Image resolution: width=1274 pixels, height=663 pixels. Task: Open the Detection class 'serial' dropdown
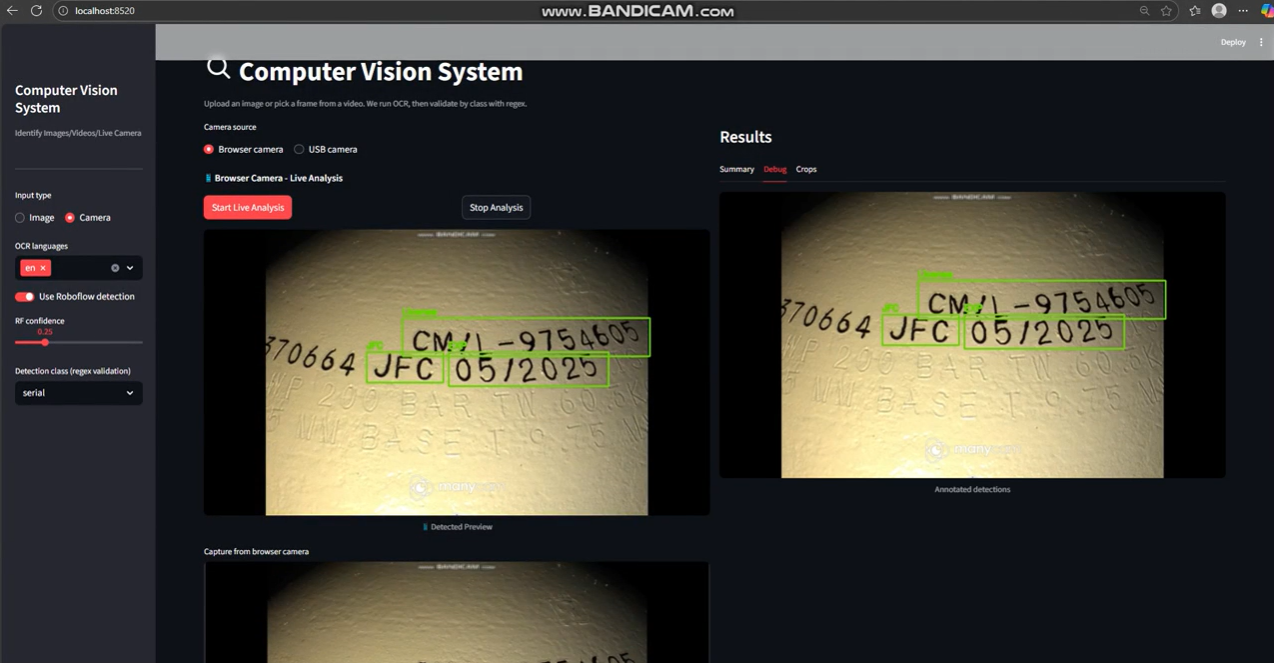78,393
